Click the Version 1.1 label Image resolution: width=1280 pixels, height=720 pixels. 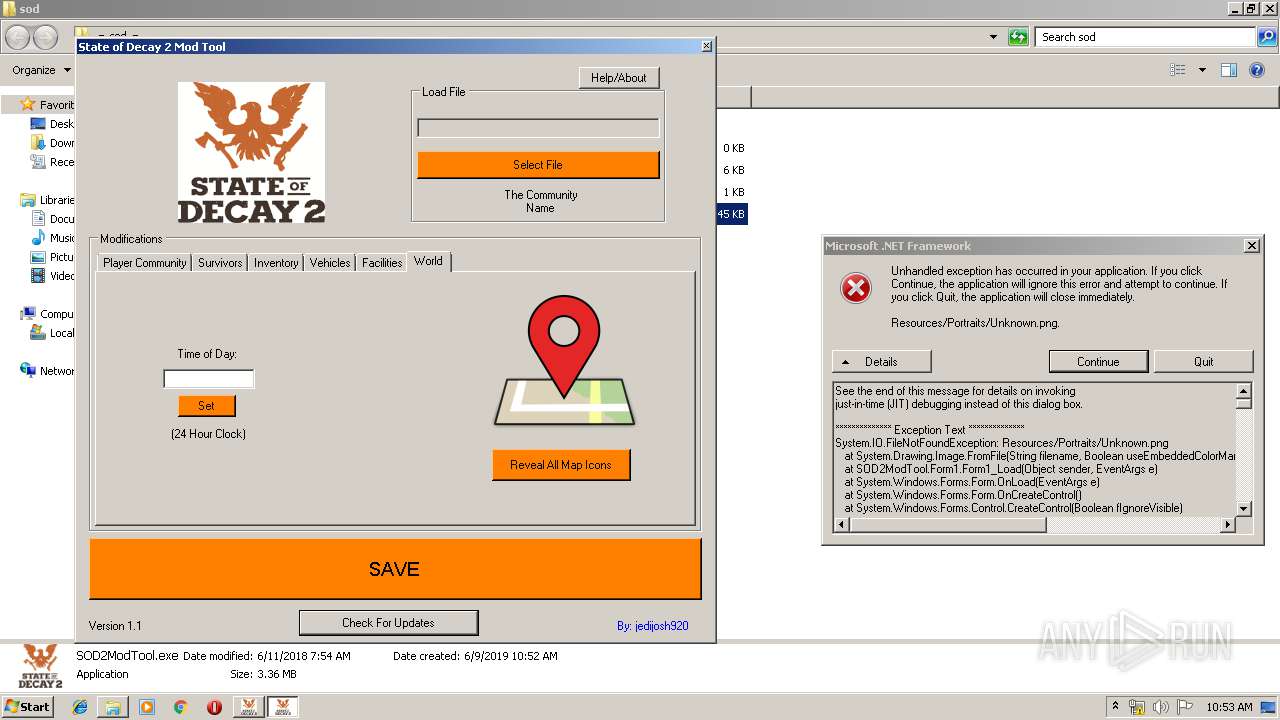(115, 626)
